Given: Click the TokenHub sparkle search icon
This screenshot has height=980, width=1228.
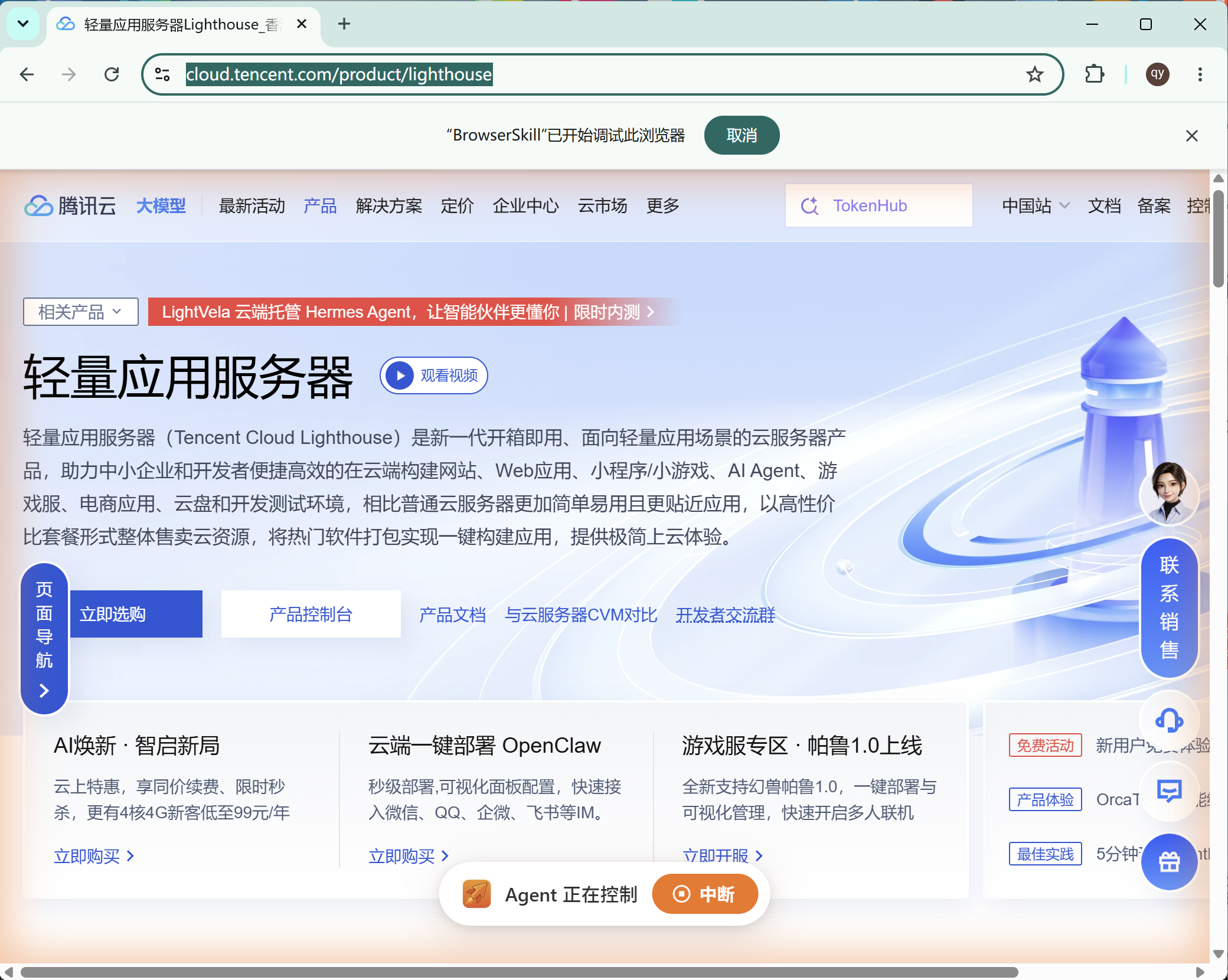Looking at the screenshot, I should coord(809,205).
